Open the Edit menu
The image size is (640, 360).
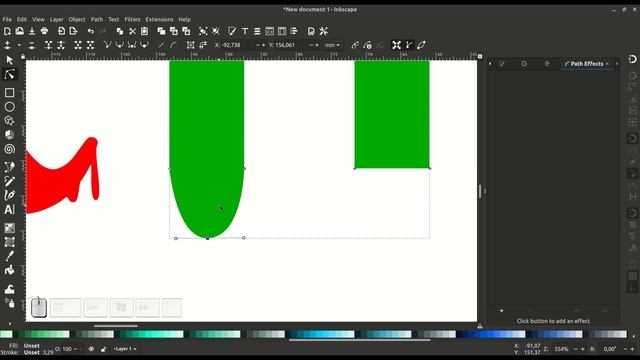[22, 19]
